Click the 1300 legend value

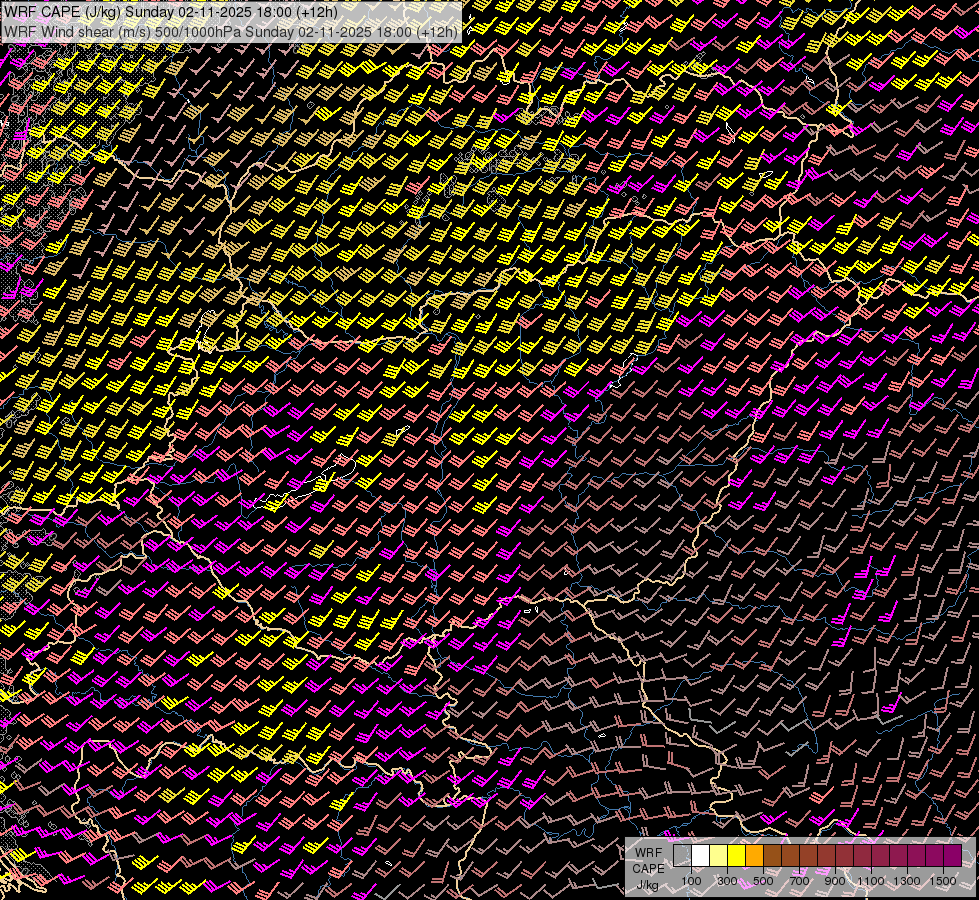click(x=907, y=881)
